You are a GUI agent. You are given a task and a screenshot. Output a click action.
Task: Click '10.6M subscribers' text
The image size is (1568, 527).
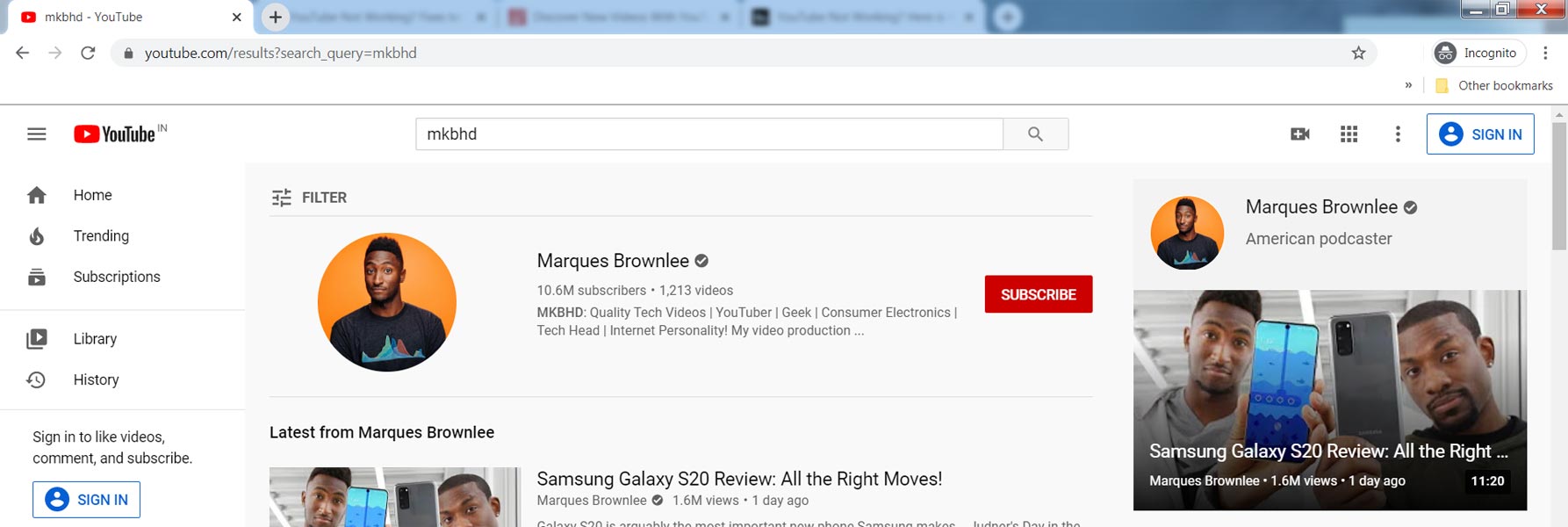pyautogui.click(x=592, y=291)
